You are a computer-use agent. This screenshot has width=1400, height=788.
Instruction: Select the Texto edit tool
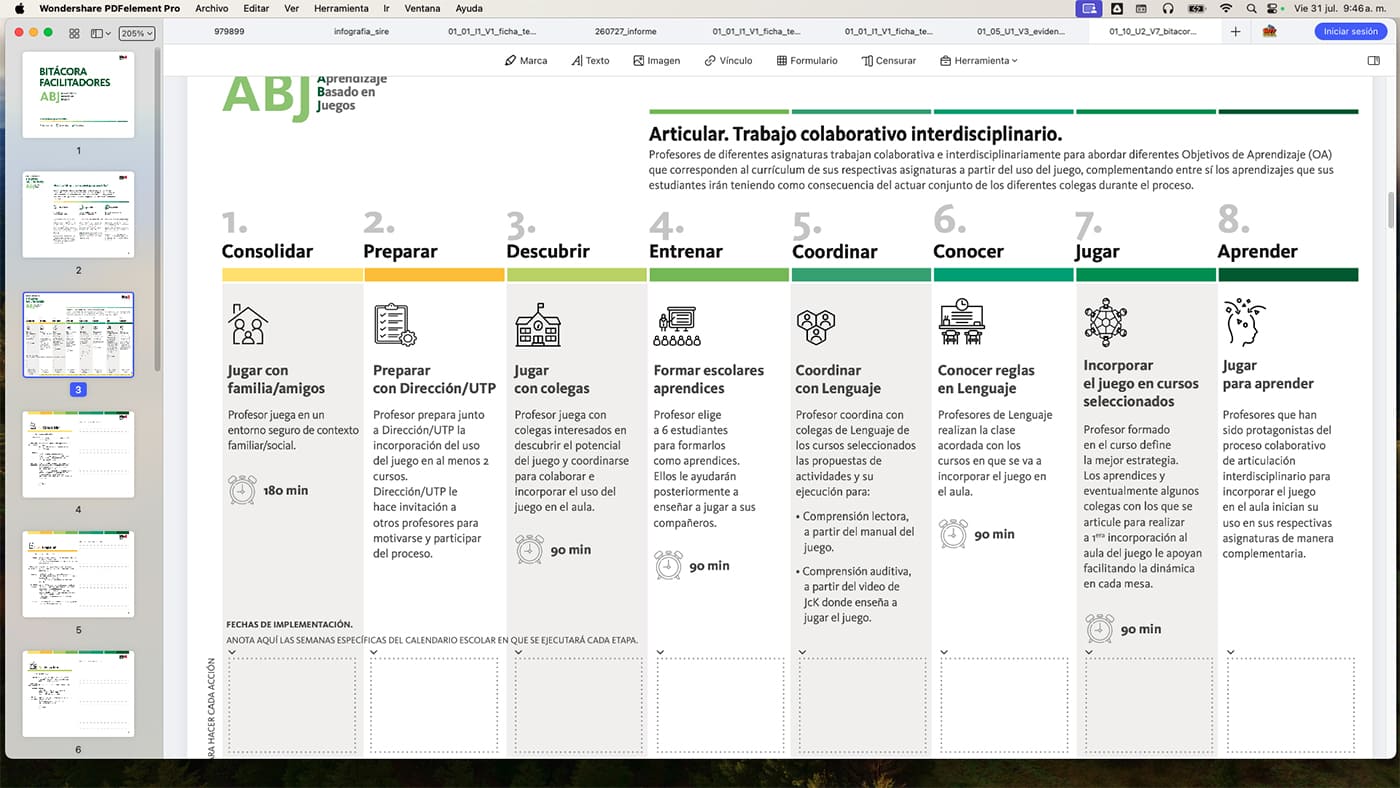(x=590, y=60)
